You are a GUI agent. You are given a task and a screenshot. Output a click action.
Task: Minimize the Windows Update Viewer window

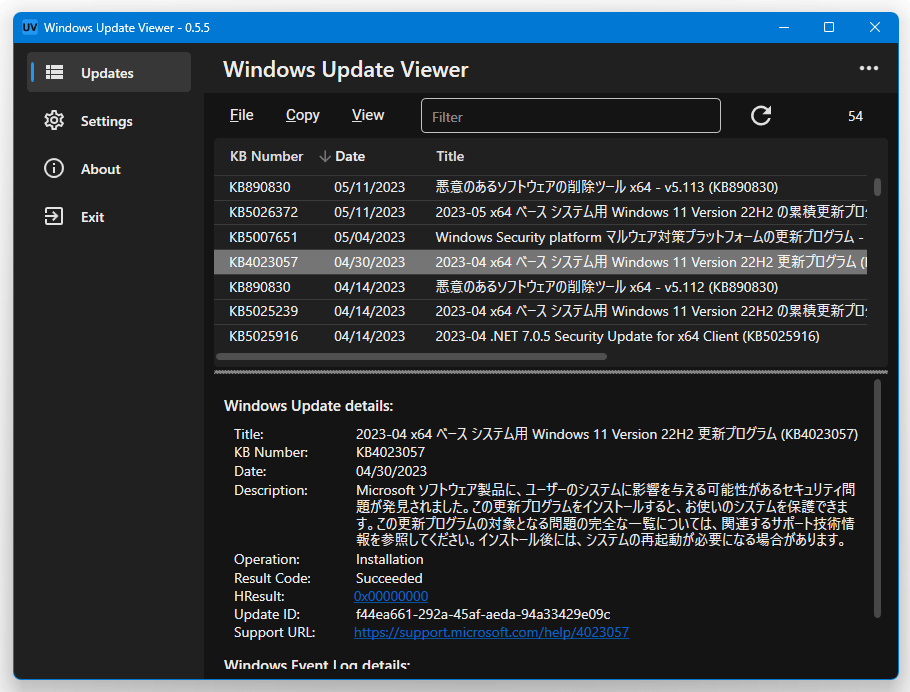tap(784, 27)
